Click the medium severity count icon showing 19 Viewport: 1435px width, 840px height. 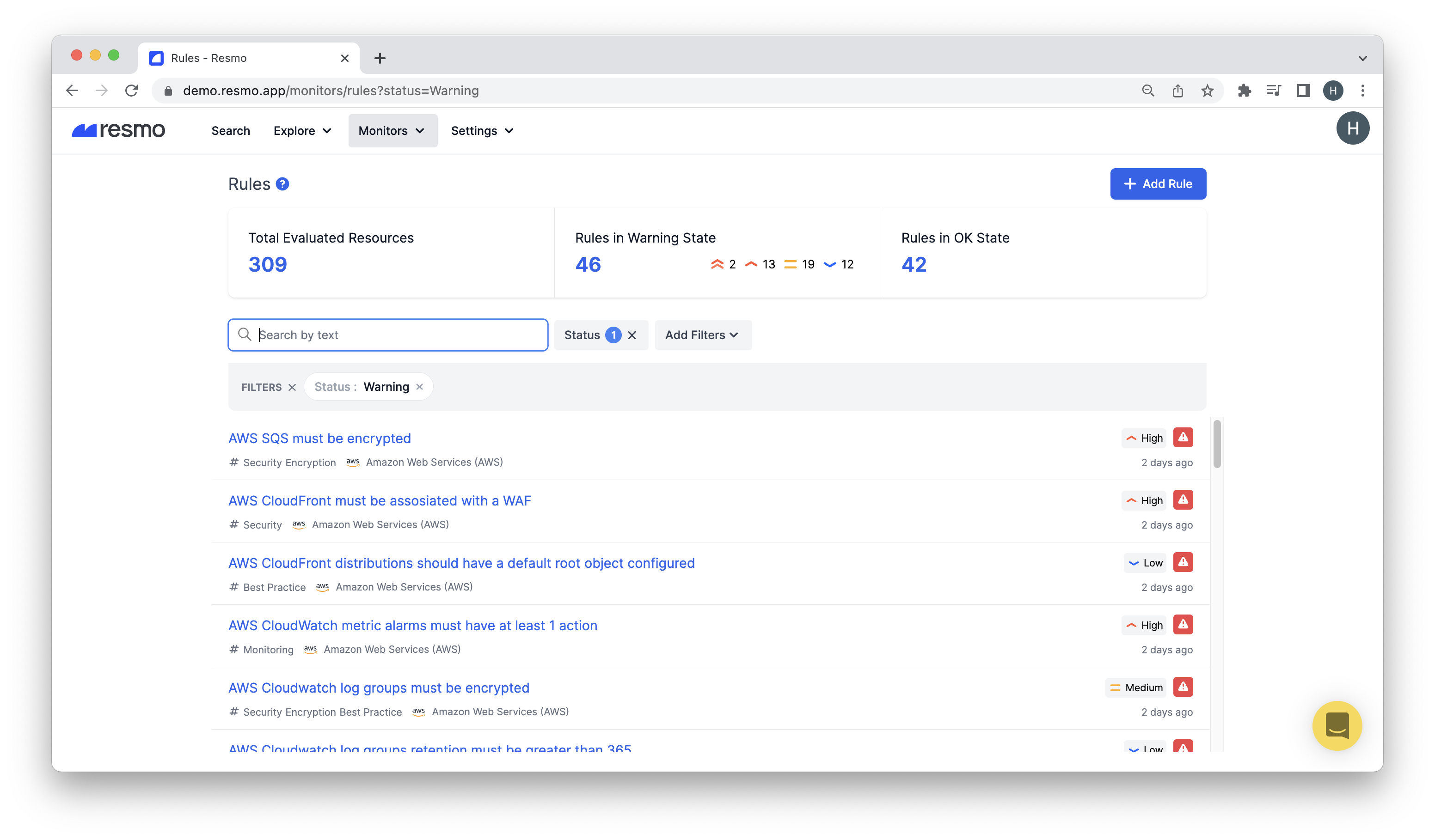tap(790, 264)
